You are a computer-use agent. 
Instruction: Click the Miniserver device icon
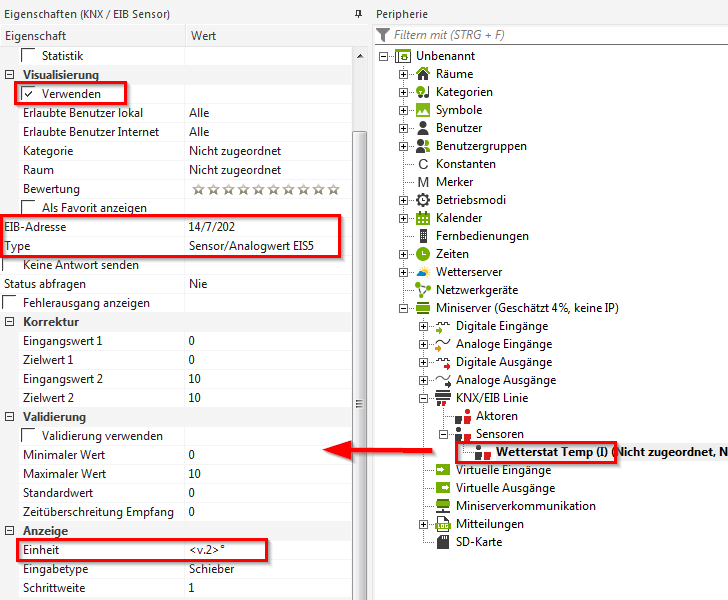423,308
